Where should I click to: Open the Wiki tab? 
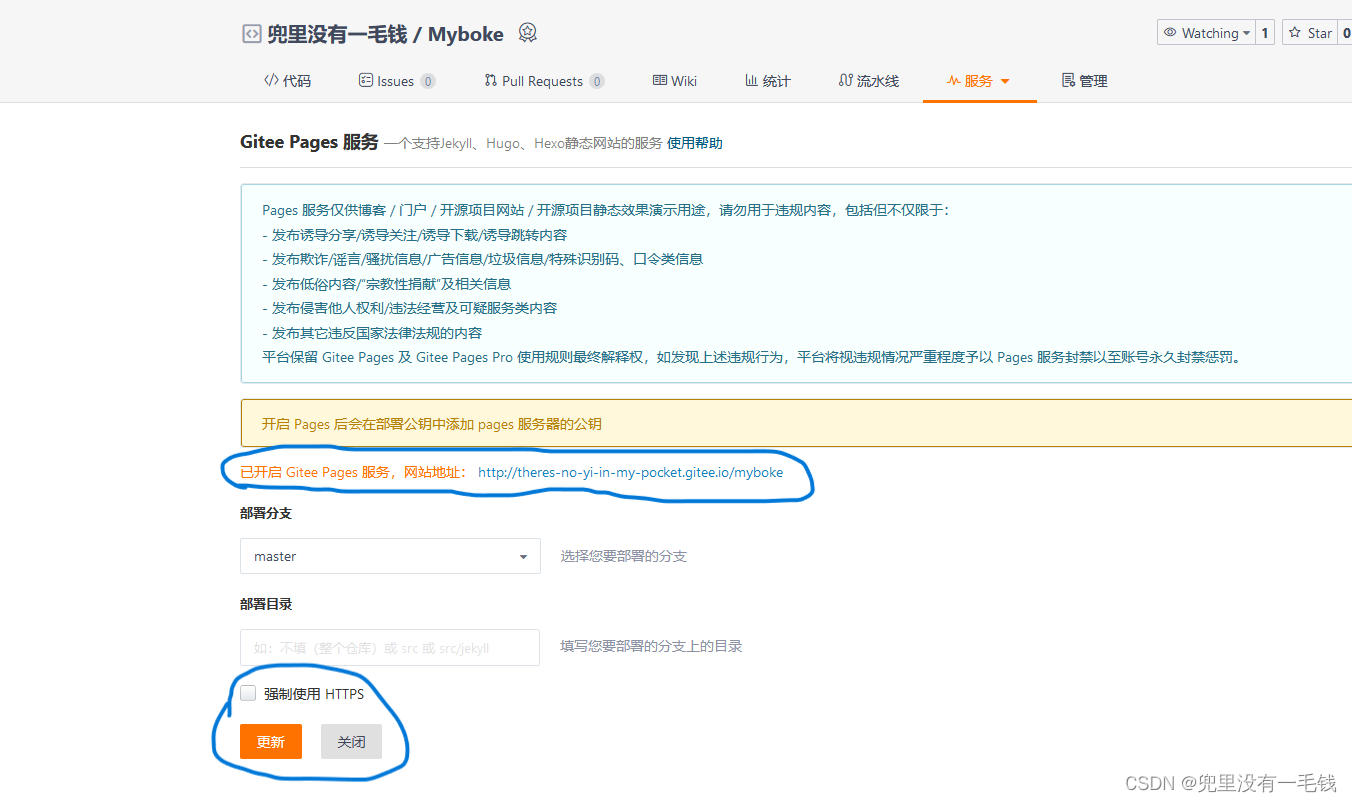[675, 81]
